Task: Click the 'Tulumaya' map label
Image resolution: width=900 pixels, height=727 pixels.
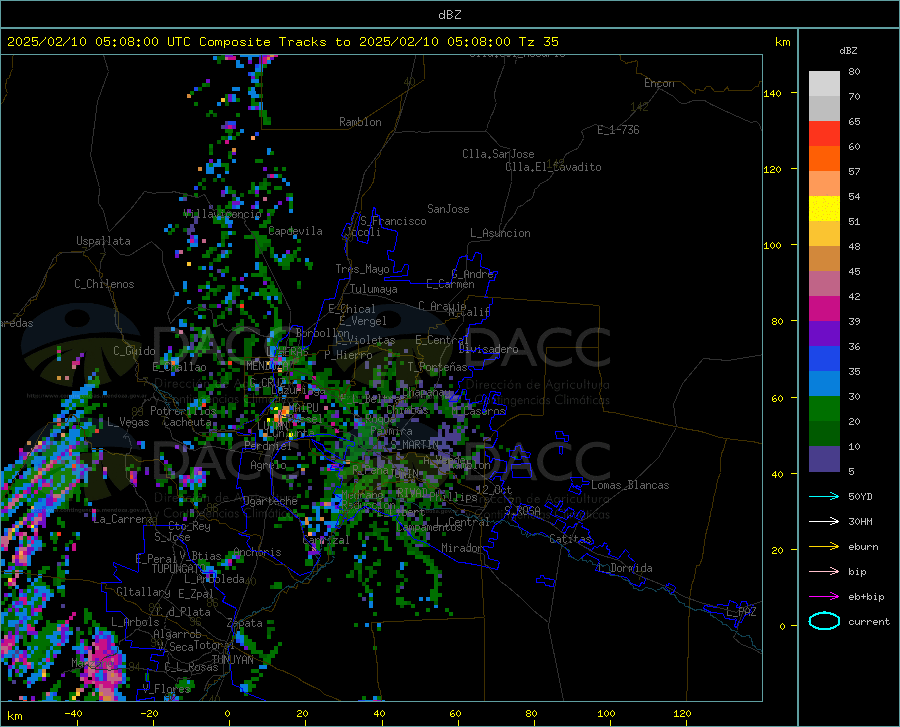Action: 373,289
